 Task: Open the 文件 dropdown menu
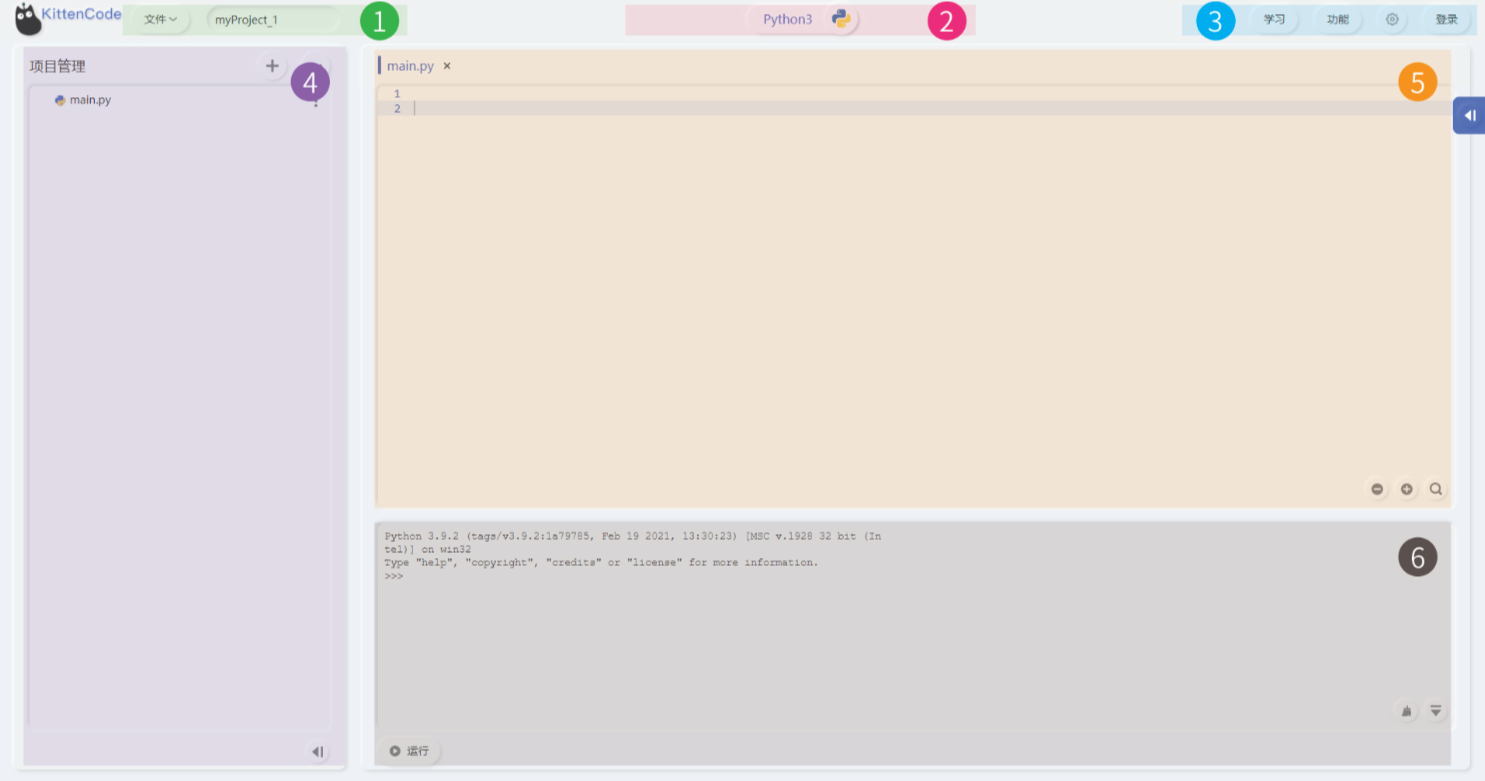pos(160,19)
